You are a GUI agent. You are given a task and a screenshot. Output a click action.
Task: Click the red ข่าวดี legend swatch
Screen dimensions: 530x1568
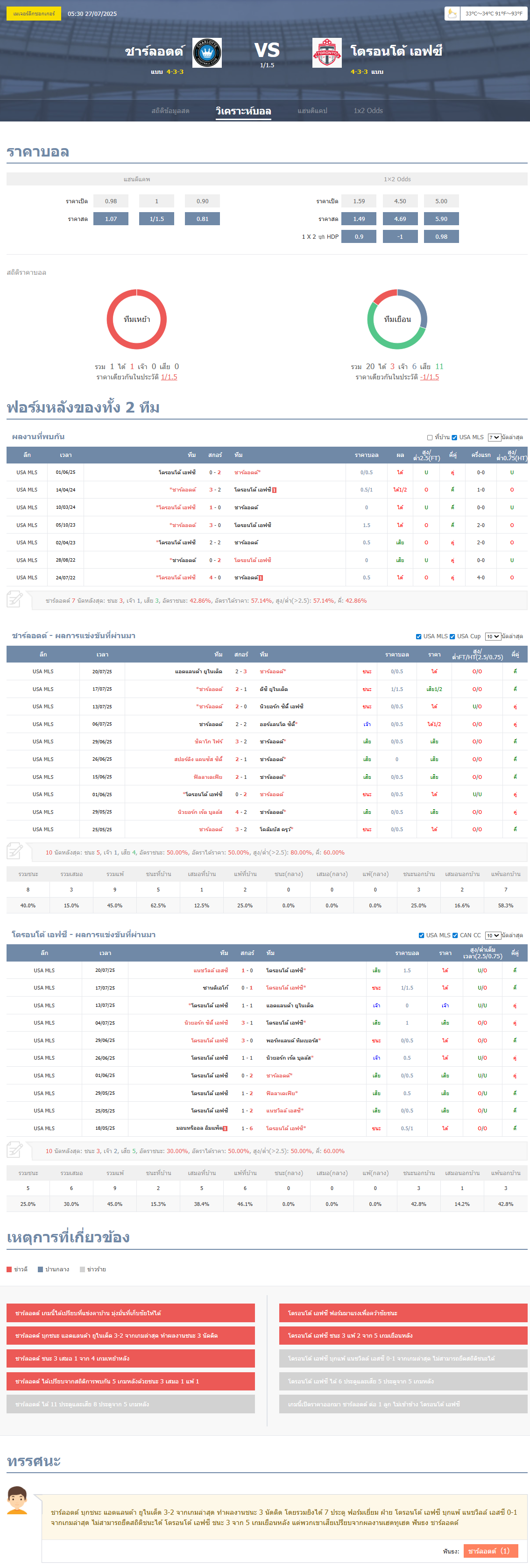[9, 1270]
